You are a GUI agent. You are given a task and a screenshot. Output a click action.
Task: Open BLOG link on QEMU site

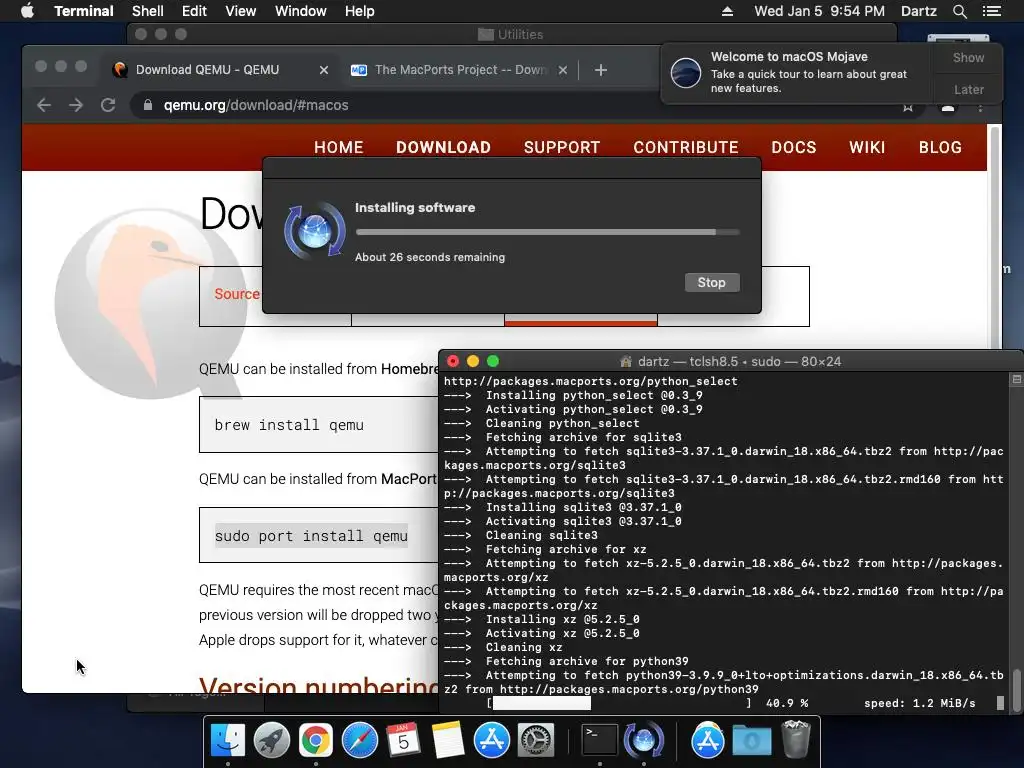point(940,148)
